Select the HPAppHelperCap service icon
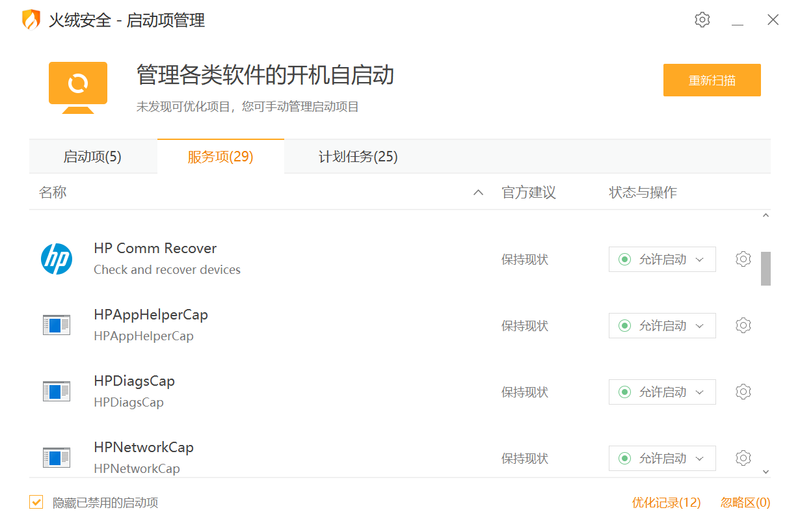 (x=57, y=325)
